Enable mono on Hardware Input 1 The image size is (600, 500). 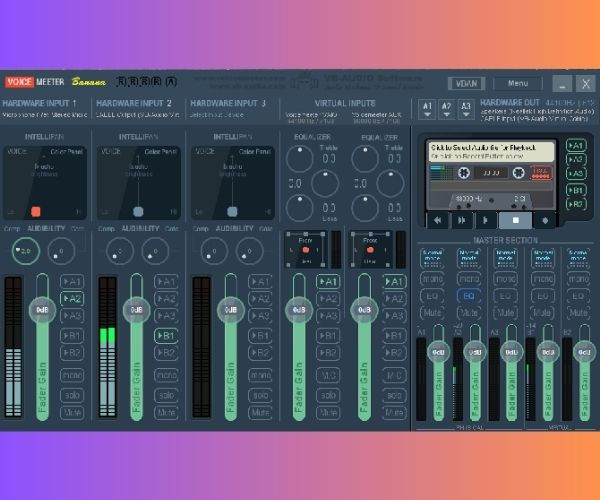72,375
